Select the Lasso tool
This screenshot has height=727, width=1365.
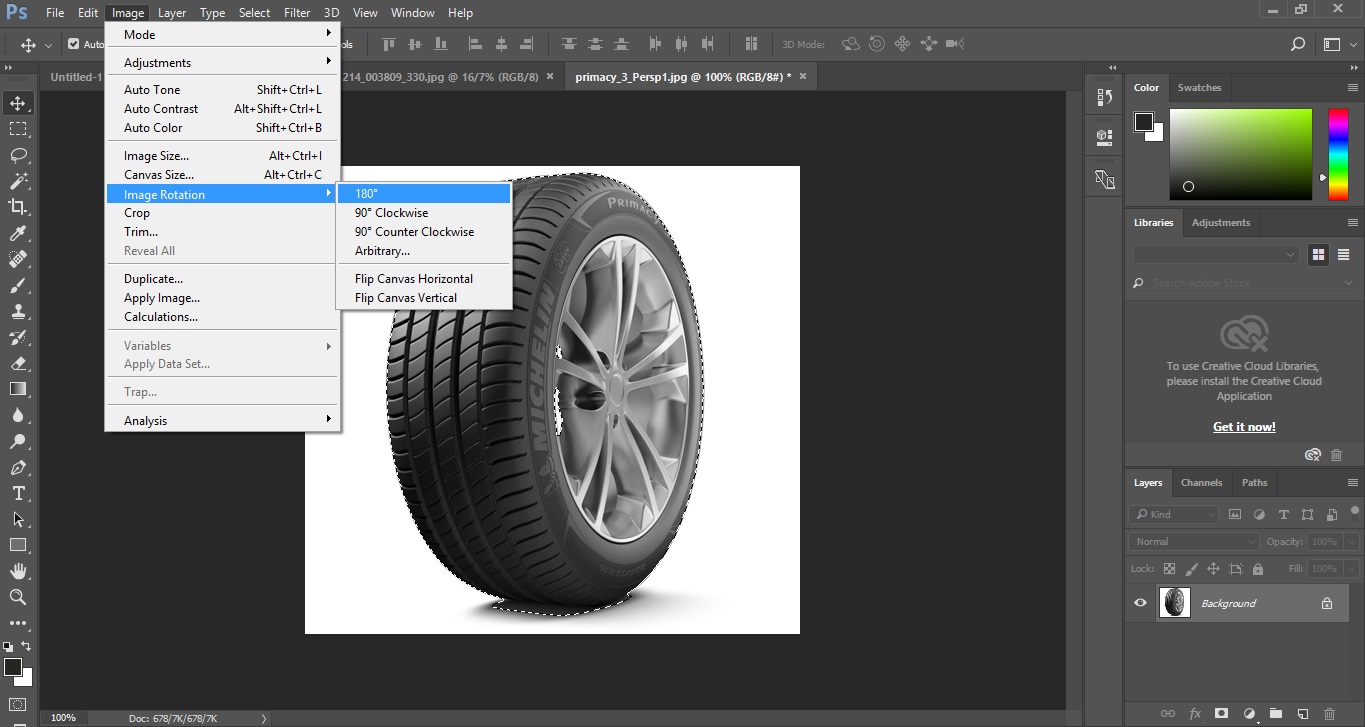pos(18,155)
